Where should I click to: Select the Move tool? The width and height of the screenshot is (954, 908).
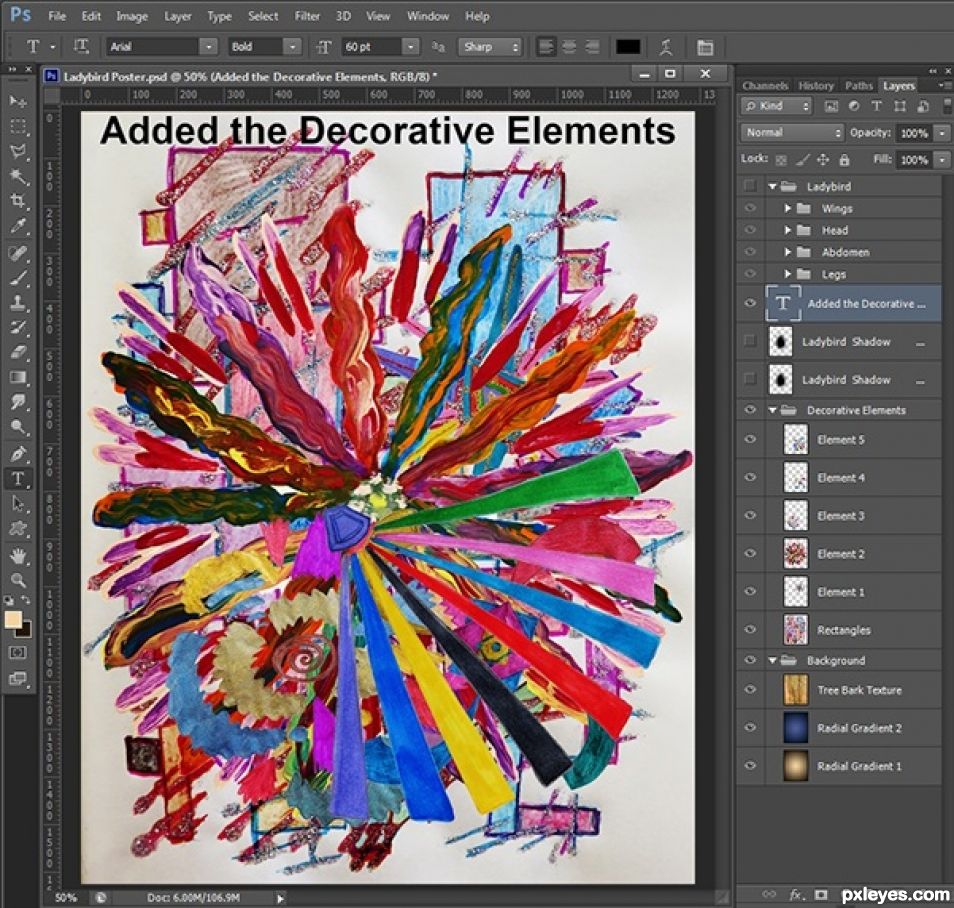18,100
